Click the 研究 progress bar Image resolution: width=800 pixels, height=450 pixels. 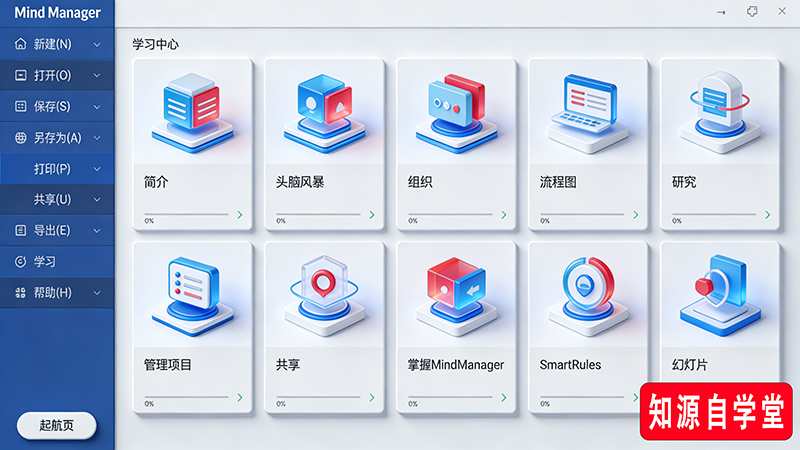[714, 214]
